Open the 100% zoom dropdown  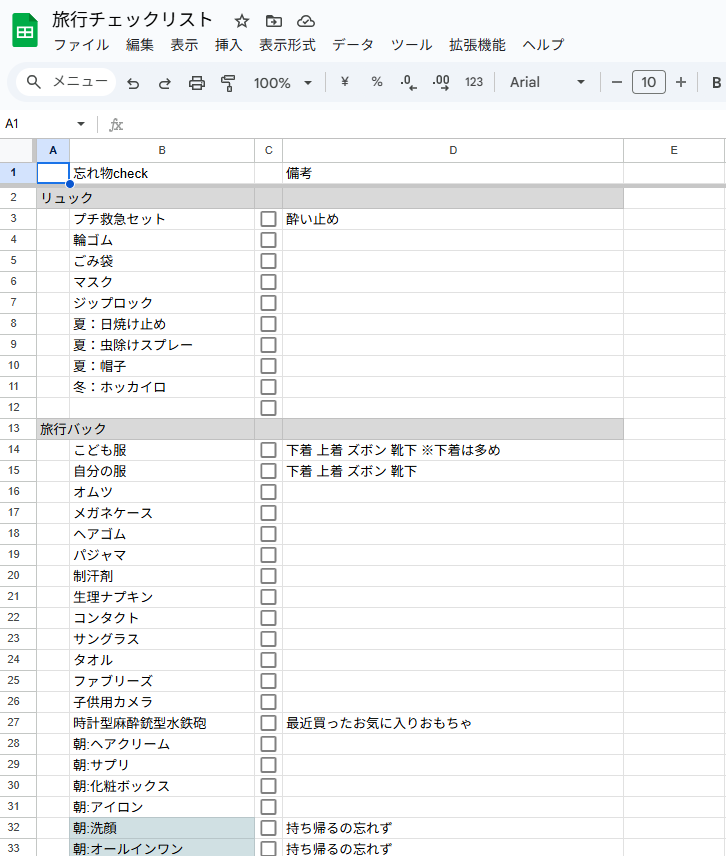pos(283,83)
